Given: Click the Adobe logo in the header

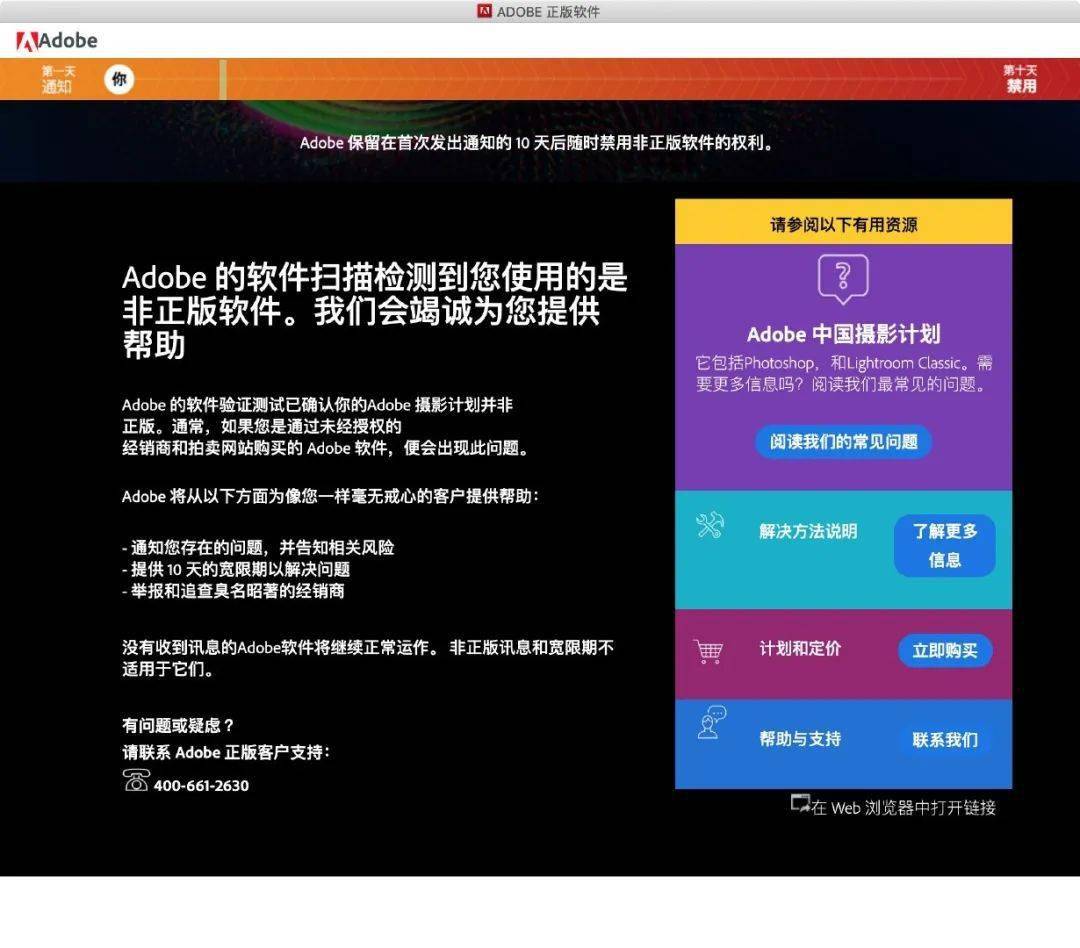Looking at the screenshot, I should pyautogui.click(x=57, y=41).
